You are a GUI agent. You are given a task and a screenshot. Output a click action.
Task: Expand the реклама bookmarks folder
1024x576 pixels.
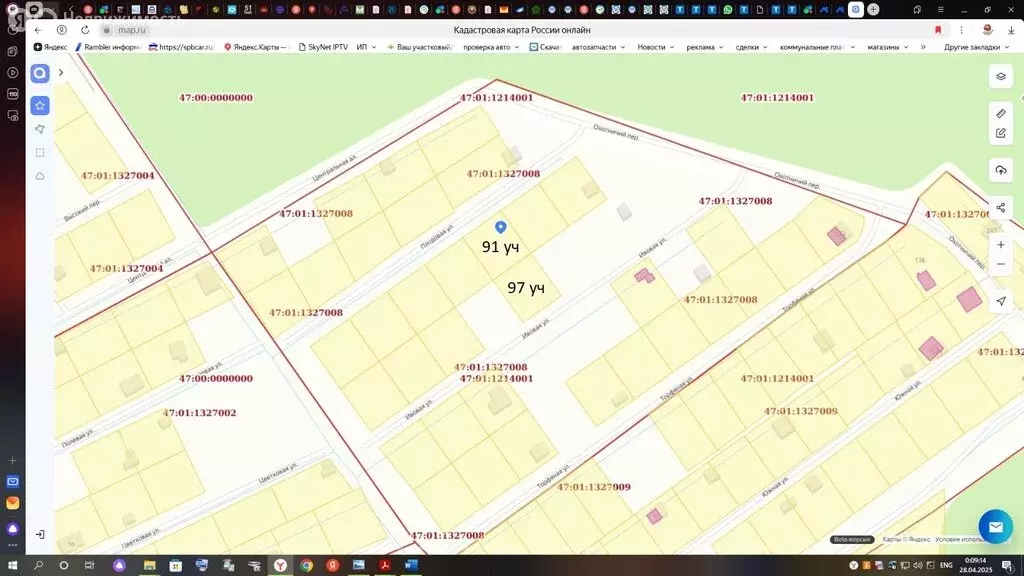[705, 47]
